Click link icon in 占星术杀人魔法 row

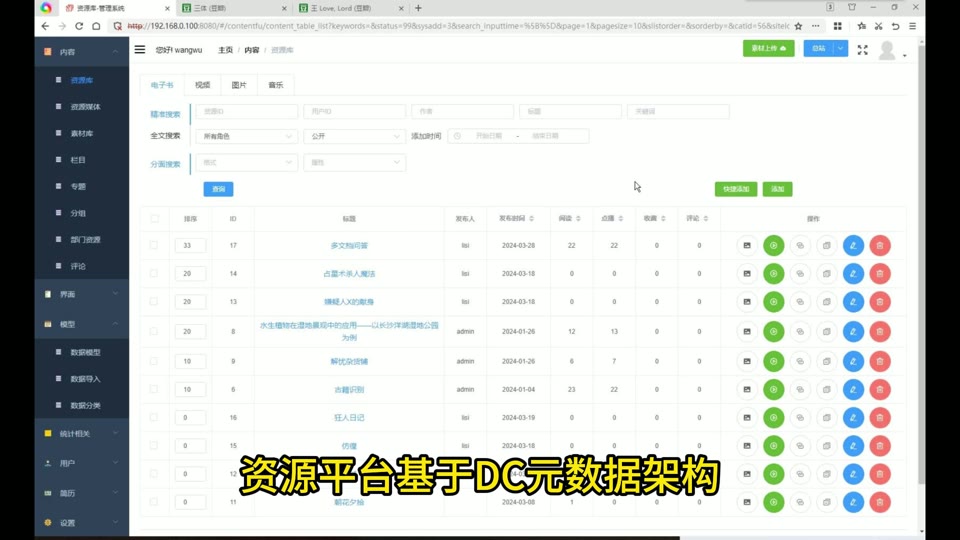coord(800,274)
